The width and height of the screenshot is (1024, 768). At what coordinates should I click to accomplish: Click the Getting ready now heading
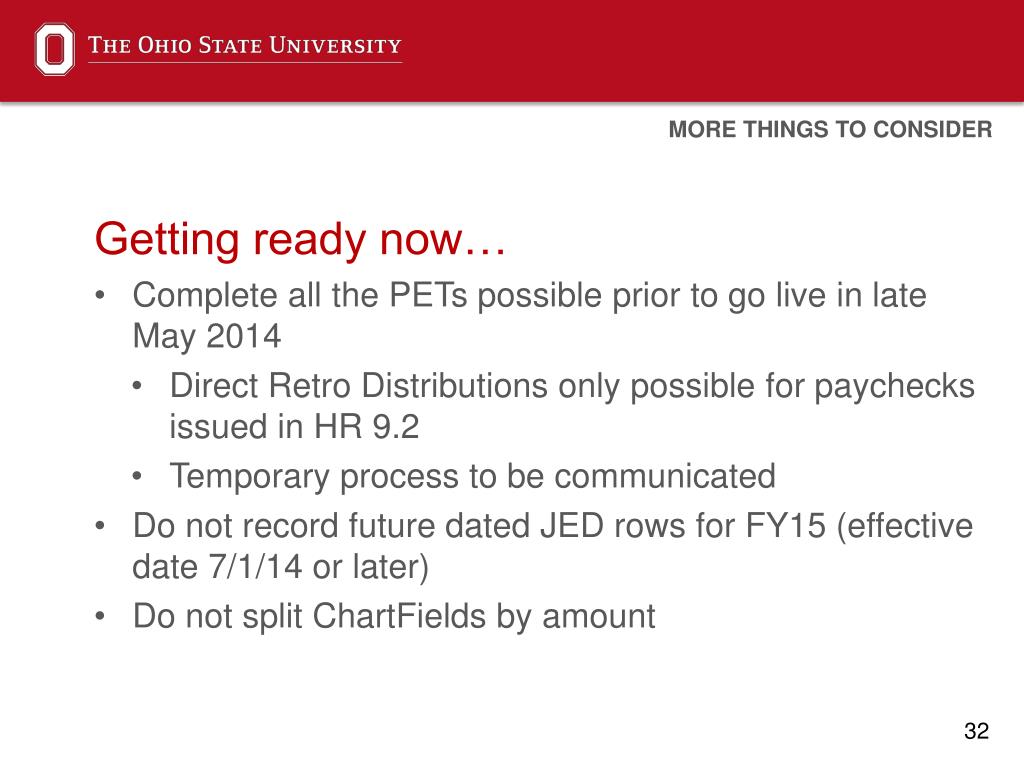tap(300, 239)
